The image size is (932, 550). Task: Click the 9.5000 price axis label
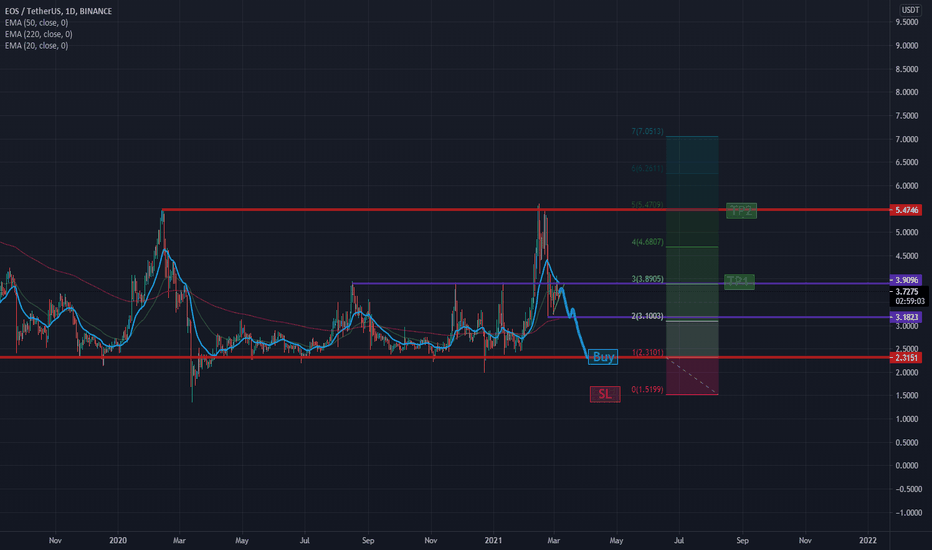[906, 22]
